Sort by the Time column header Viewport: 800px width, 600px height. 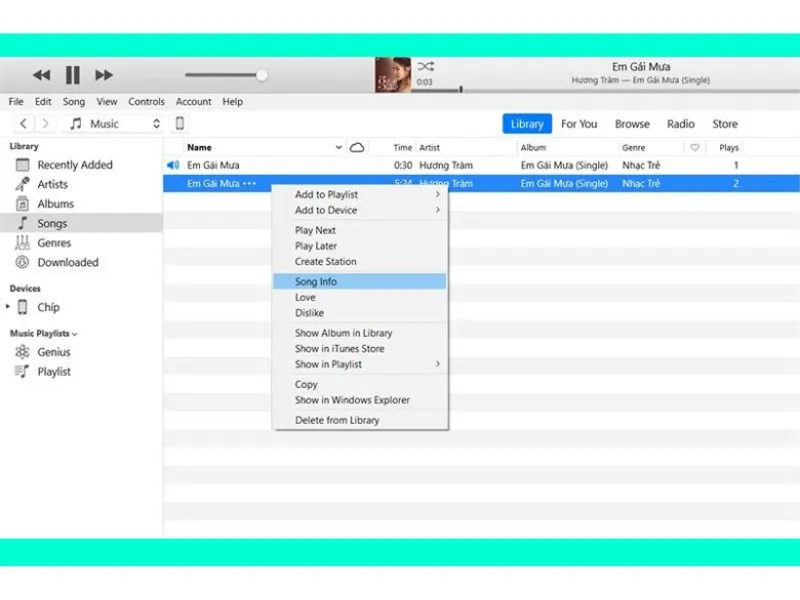click(x=403, y=147)
